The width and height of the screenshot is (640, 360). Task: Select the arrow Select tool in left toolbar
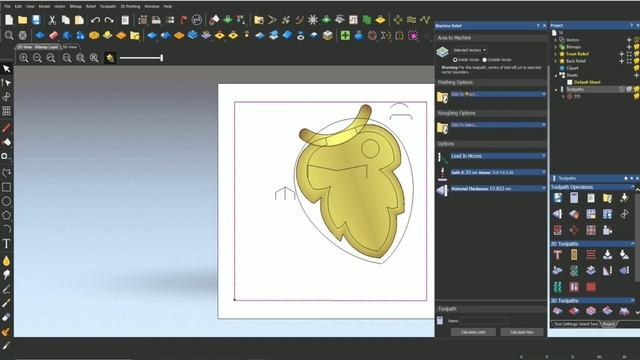[x=7, y=69]
